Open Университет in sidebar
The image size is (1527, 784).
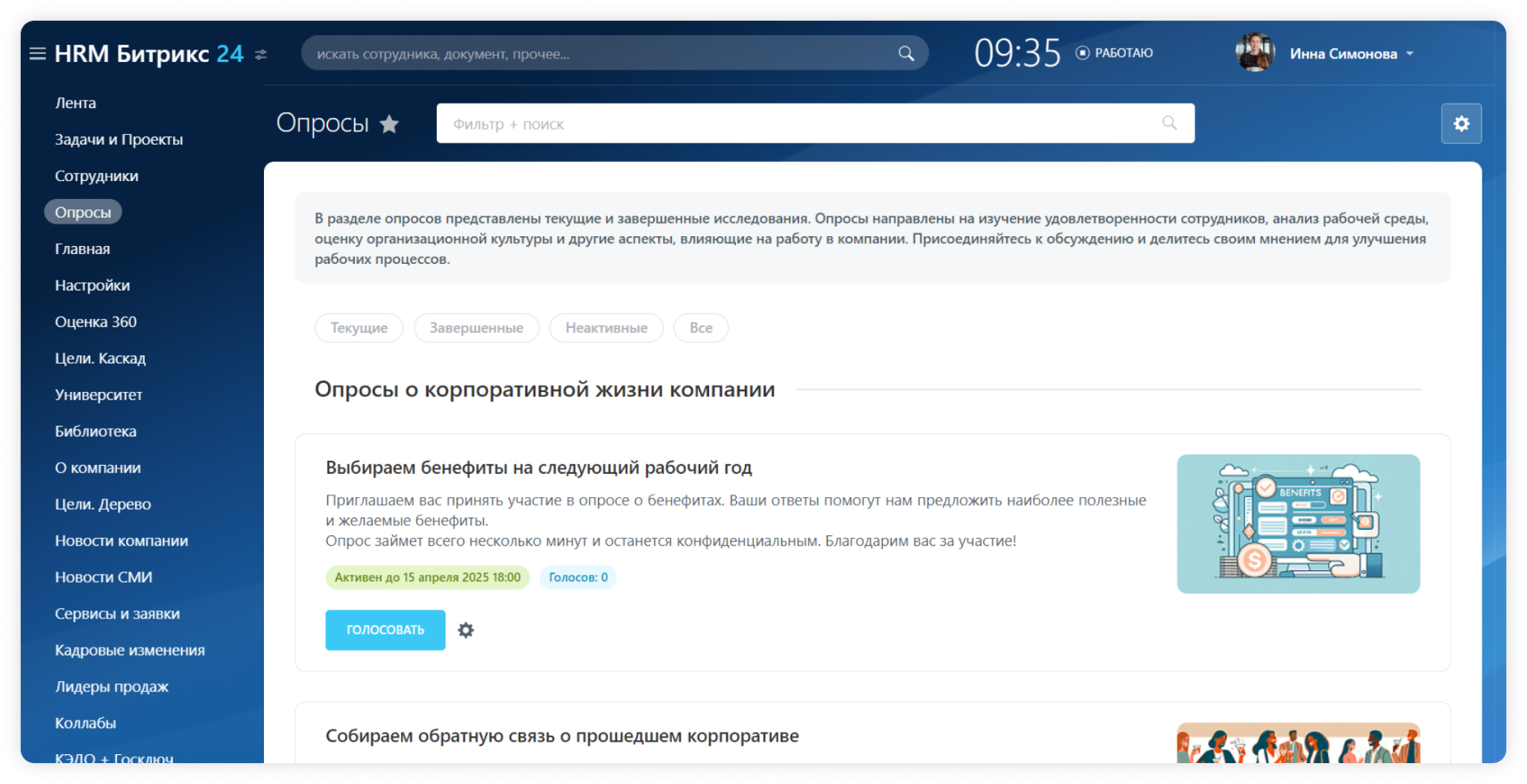[x=98, y=395]
